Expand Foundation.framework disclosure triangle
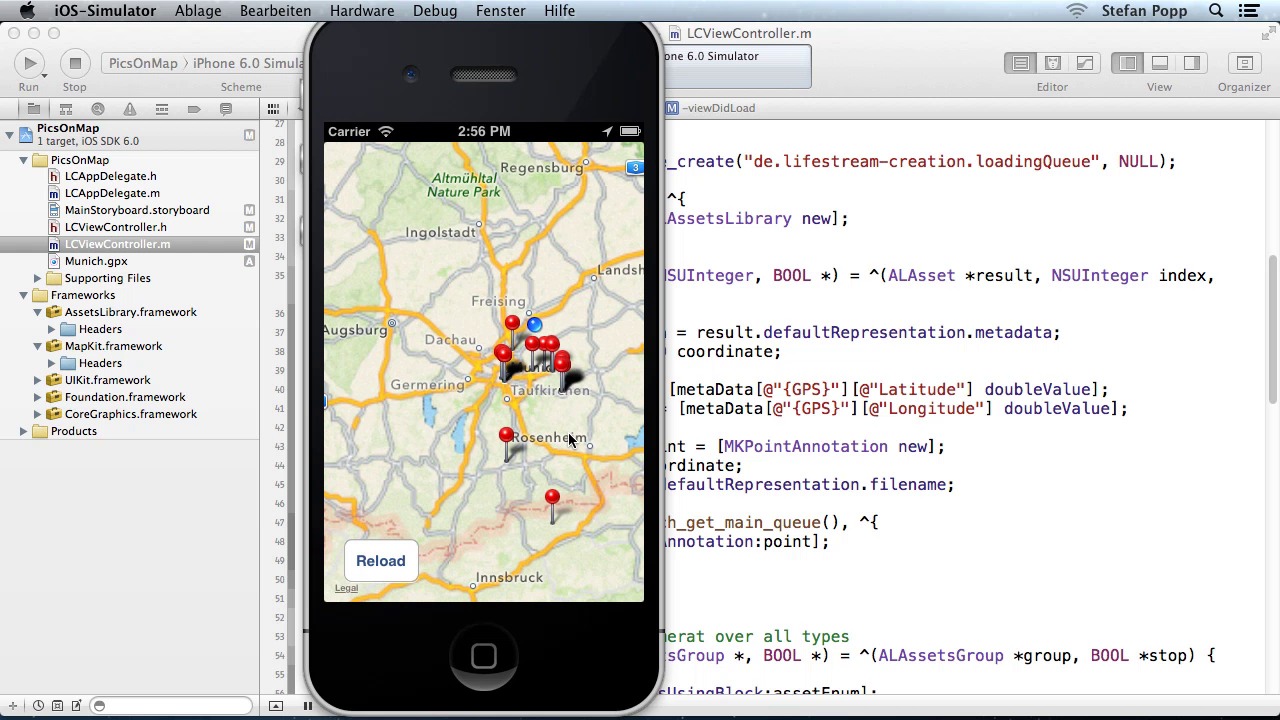 coord(37,397)
